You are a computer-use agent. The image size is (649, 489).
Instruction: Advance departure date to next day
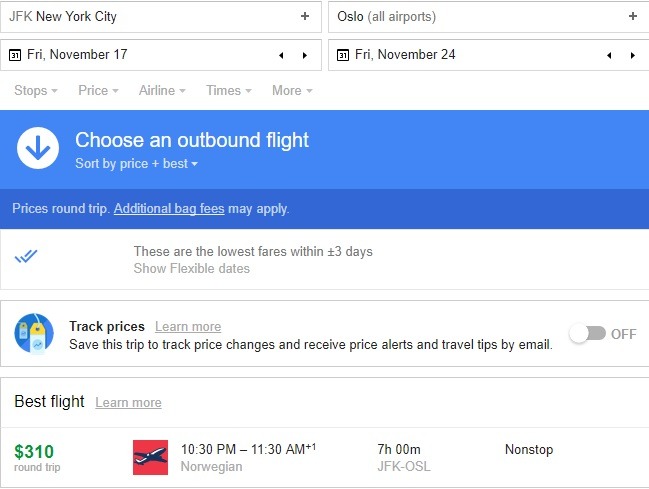305,55
